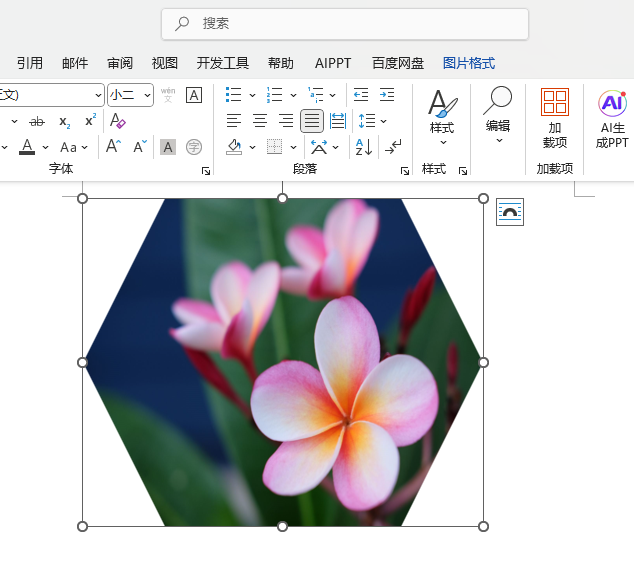The image size is (634, 578).
Task: Apply paragraph shading paint bucket
Action: click(234, 147)
